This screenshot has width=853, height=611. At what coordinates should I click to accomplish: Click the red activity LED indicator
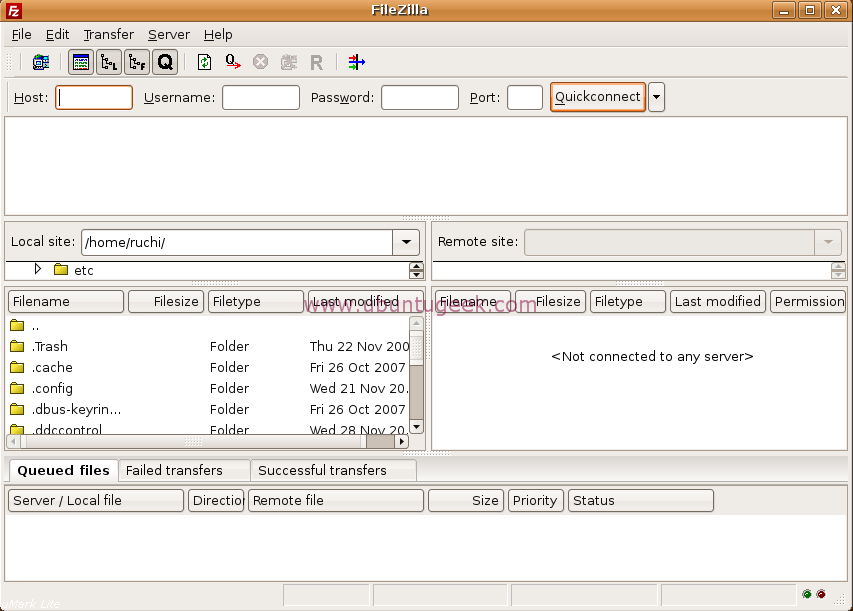pos(821,594)
